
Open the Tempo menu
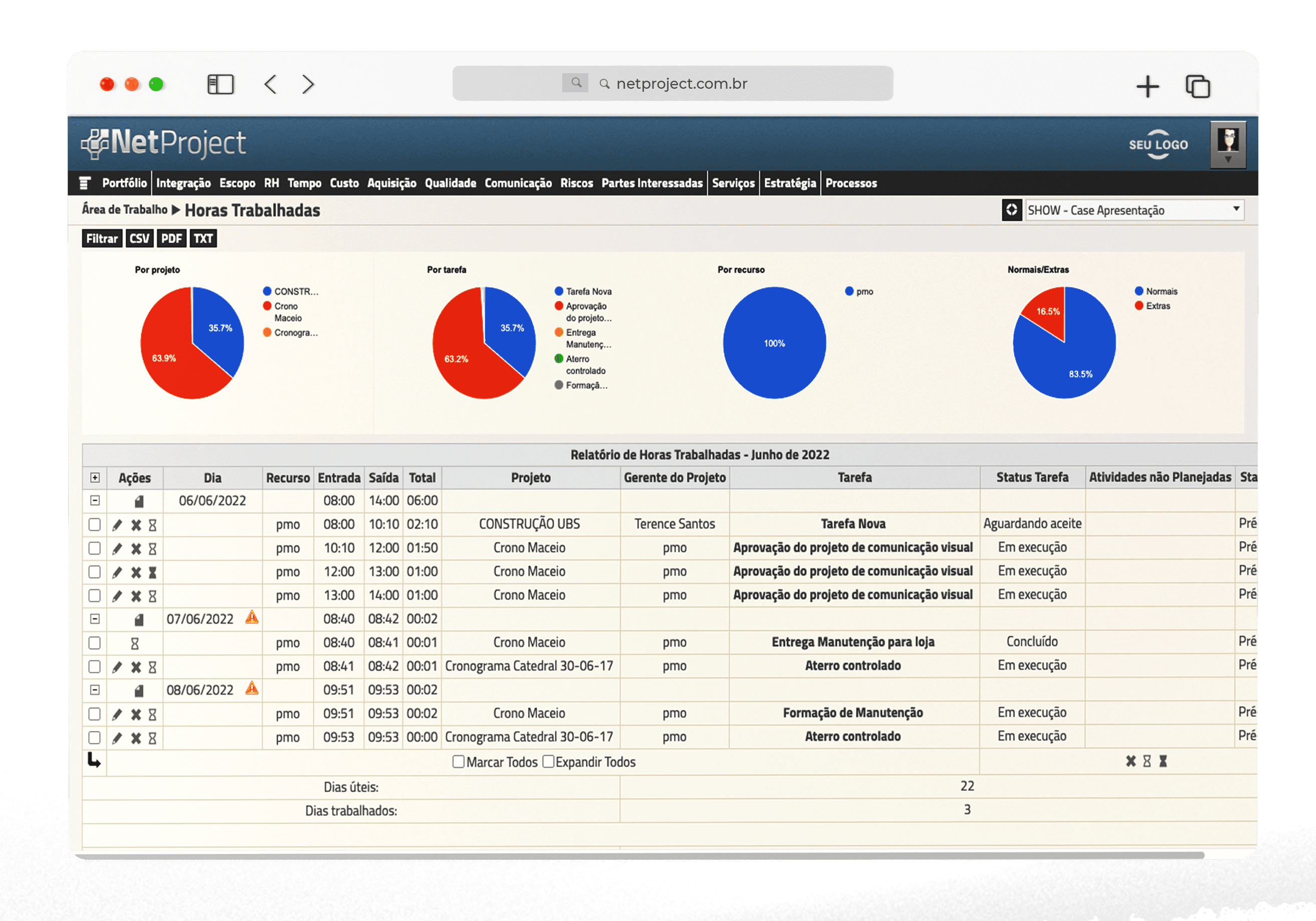point(304,183)
